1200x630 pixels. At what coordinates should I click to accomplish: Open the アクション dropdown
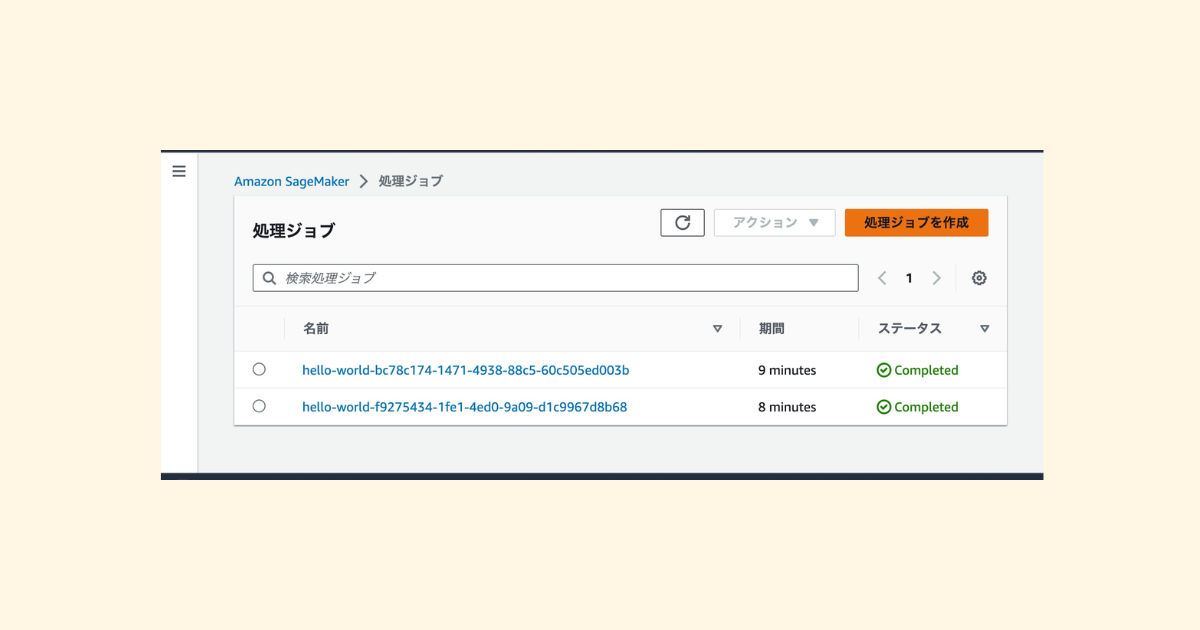point(774,223)
